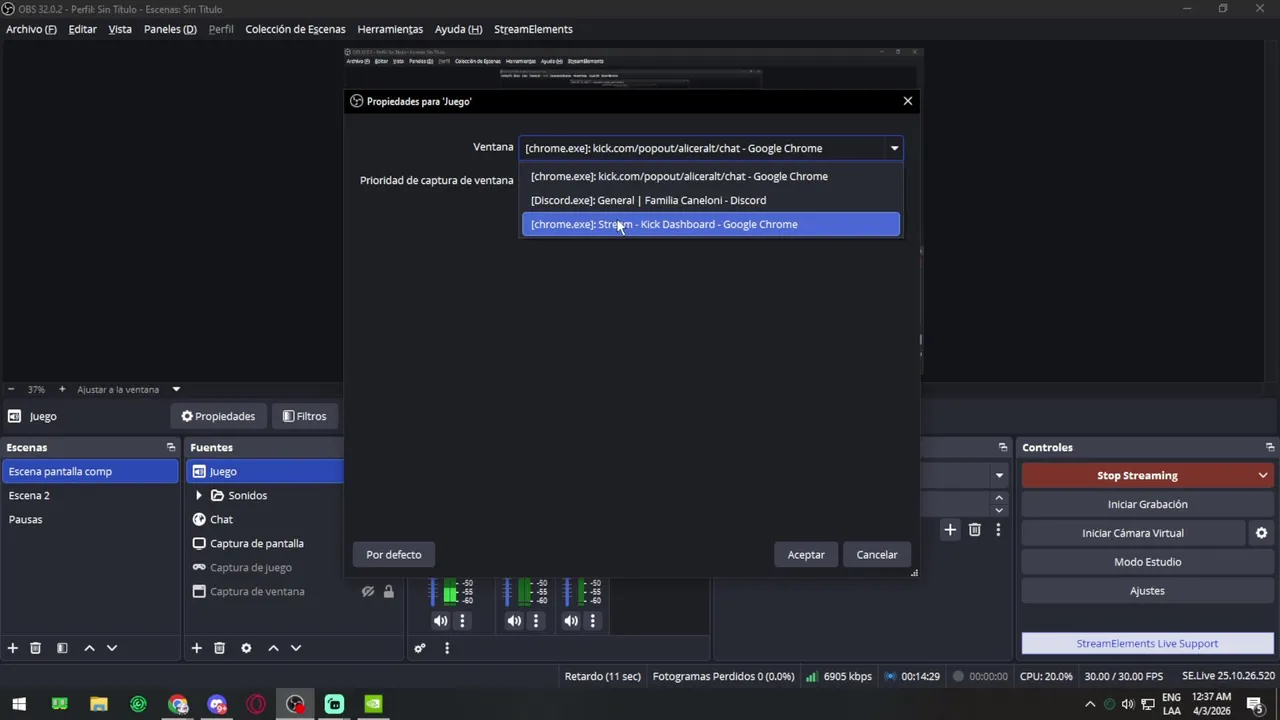
Task: Open Windows notification center
Action: click(1254, 704)
